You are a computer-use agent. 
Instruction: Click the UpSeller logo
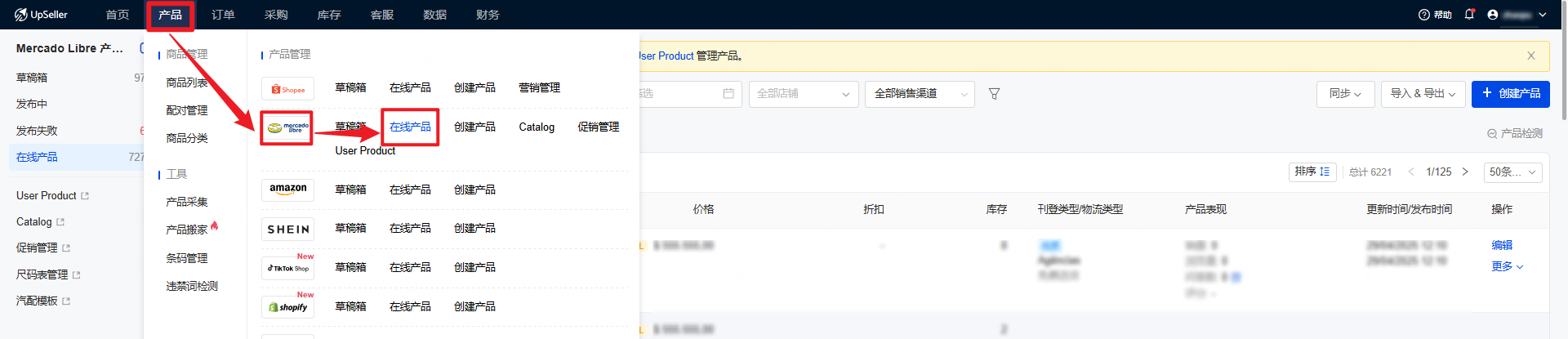tap(41, 15)
